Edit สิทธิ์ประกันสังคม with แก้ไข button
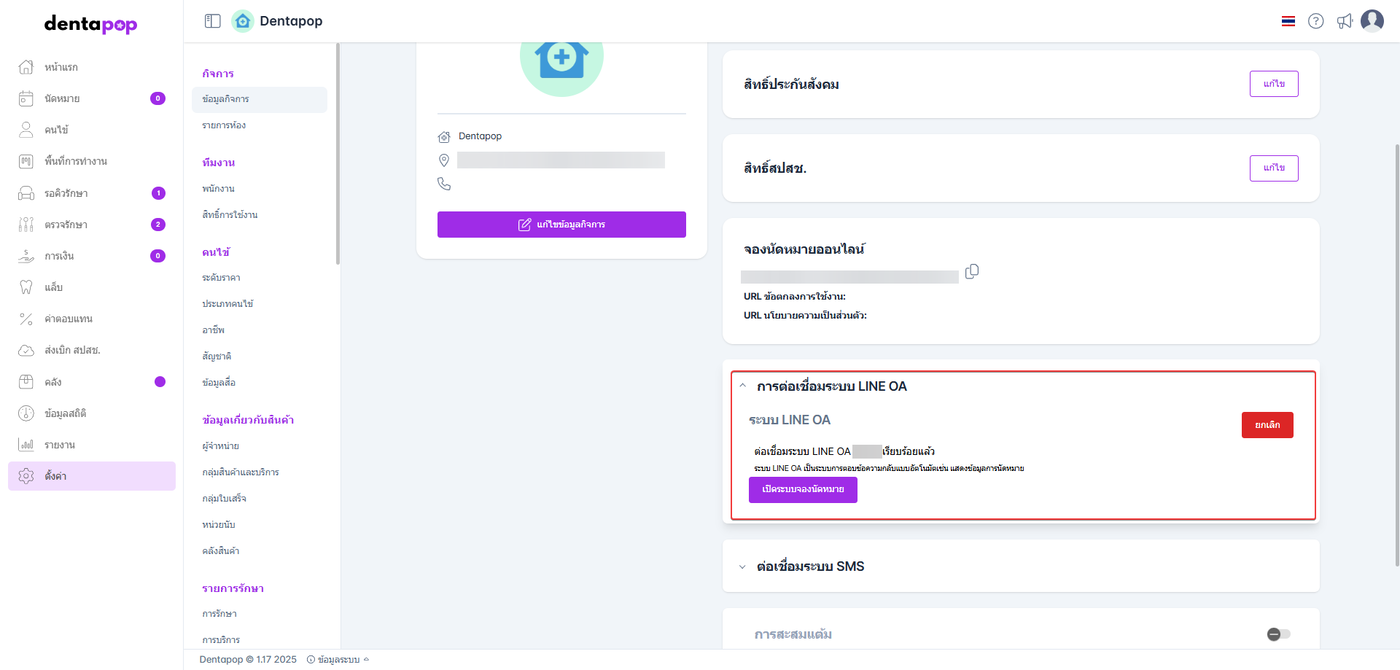The height and width of the screenshot is (670, 1400). [x=1274, y=84]
